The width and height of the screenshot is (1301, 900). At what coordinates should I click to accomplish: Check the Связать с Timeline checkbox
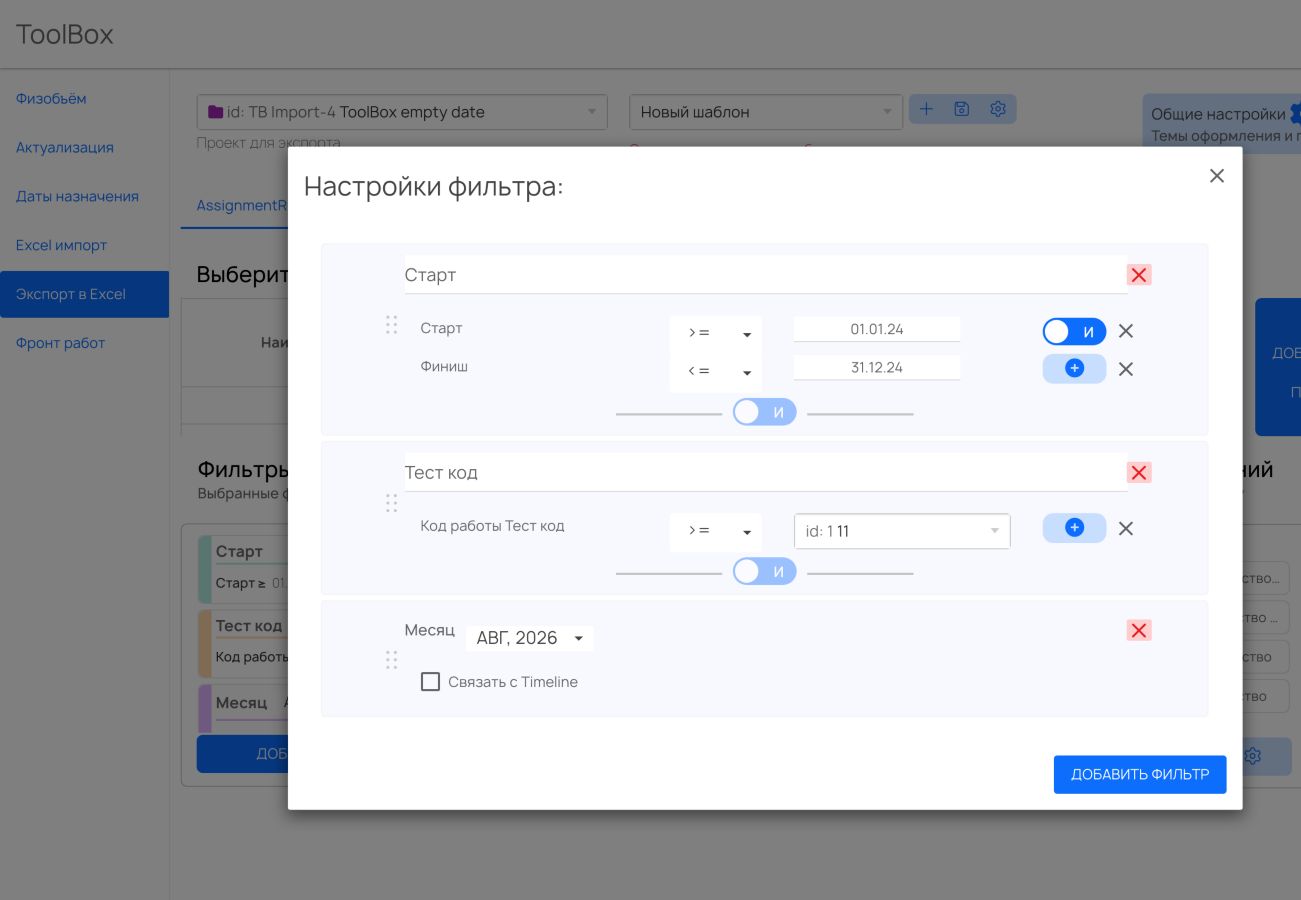pyautogui.click(x=431, y=682)
